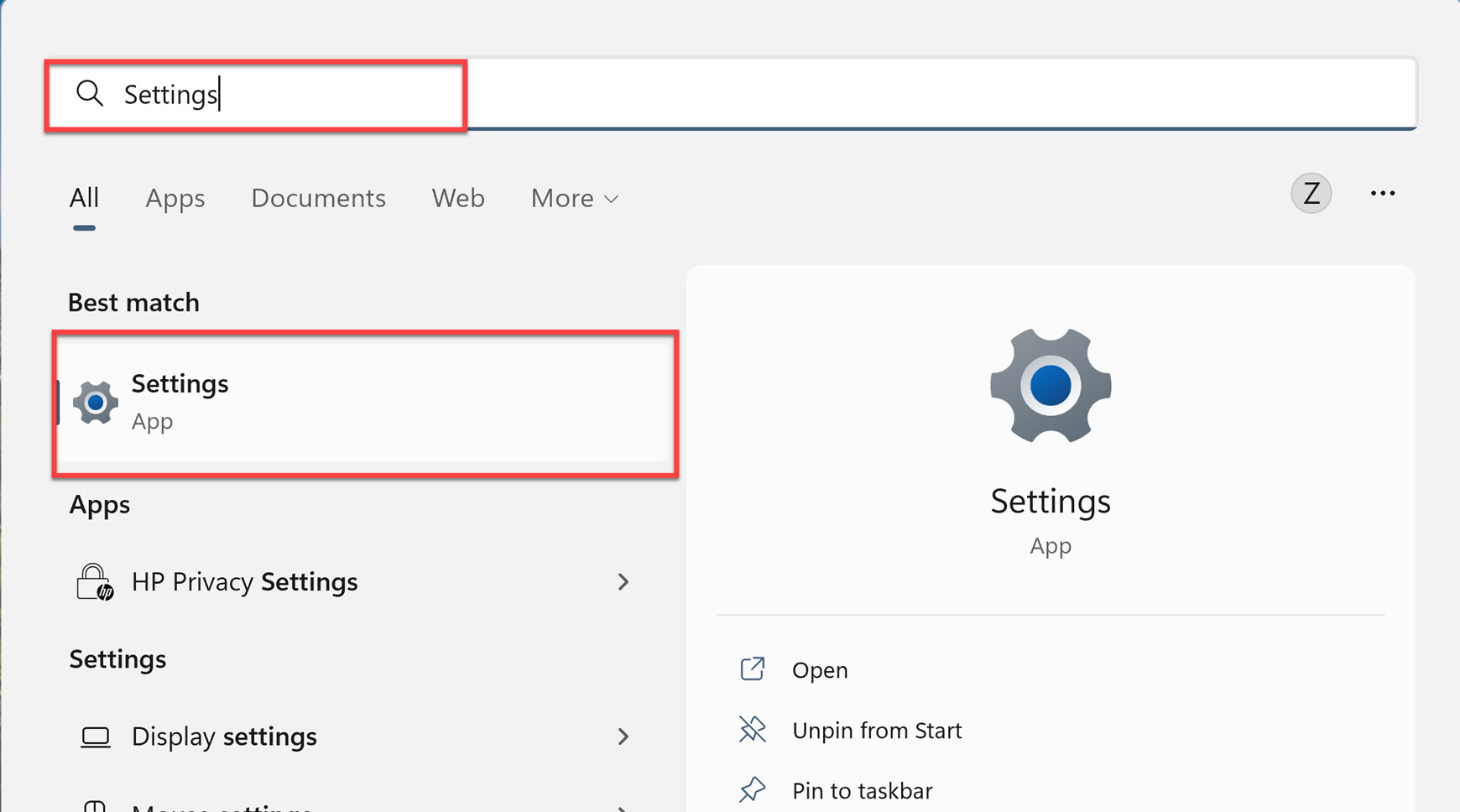Screen dimensions: 1460x812
Task: Click the HP Privacy Settings padlock icon
Action: click(95, 581)
